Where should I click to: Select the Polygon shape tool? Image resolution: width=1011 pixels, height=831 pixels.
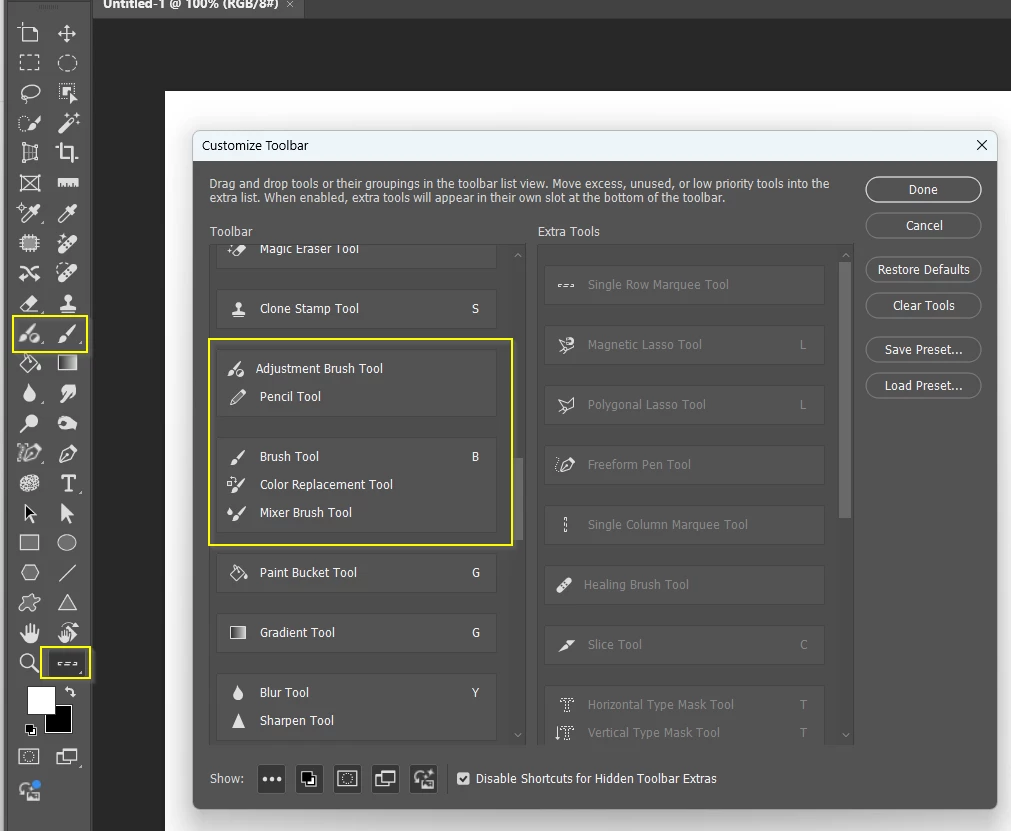pyautogui.click(x=30, y=572)
